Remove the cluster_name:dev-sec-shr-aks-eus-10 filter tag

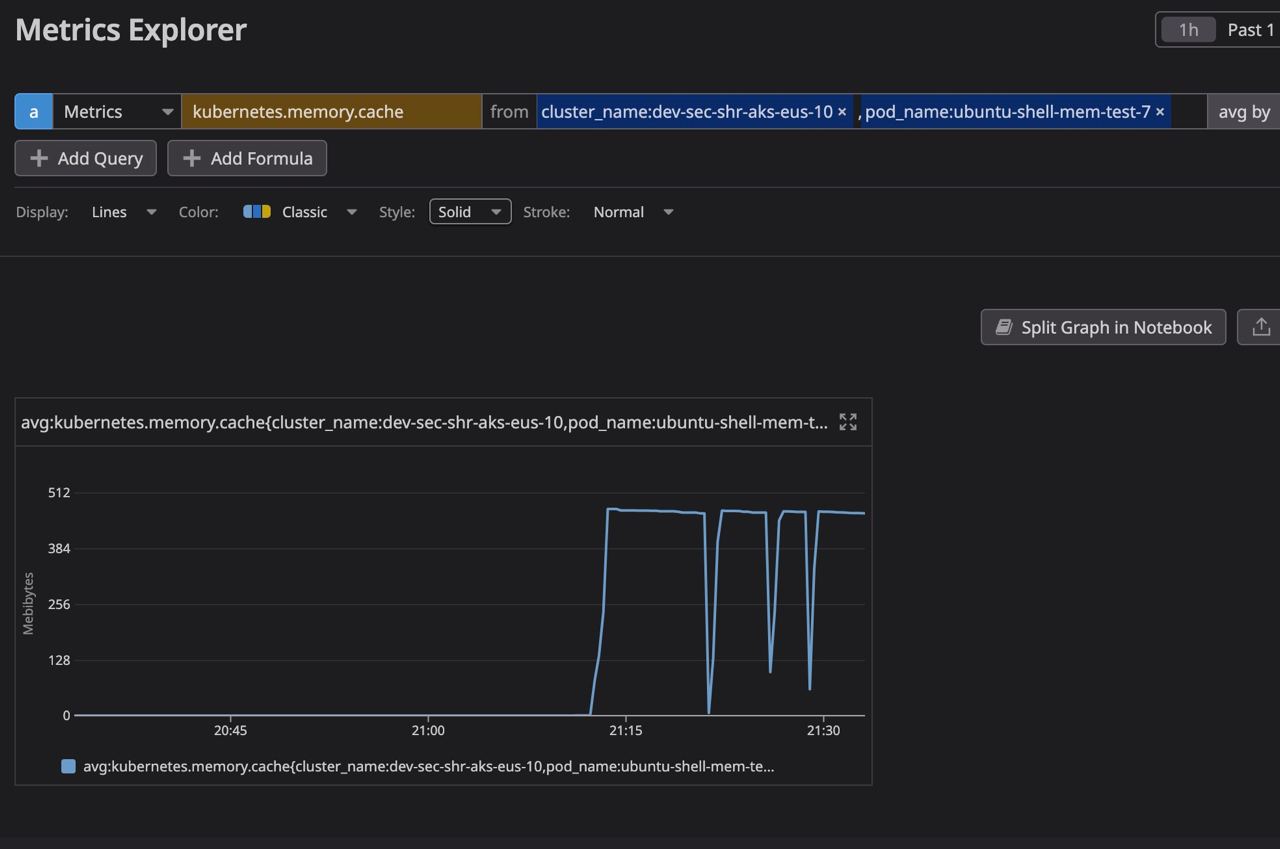click(x=842, y=111)
